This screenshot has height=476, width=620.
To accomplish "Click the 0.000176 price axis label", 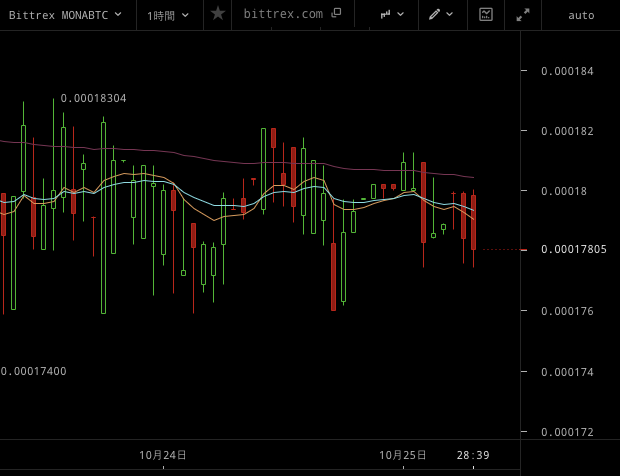I will click(x=567, y=312).
